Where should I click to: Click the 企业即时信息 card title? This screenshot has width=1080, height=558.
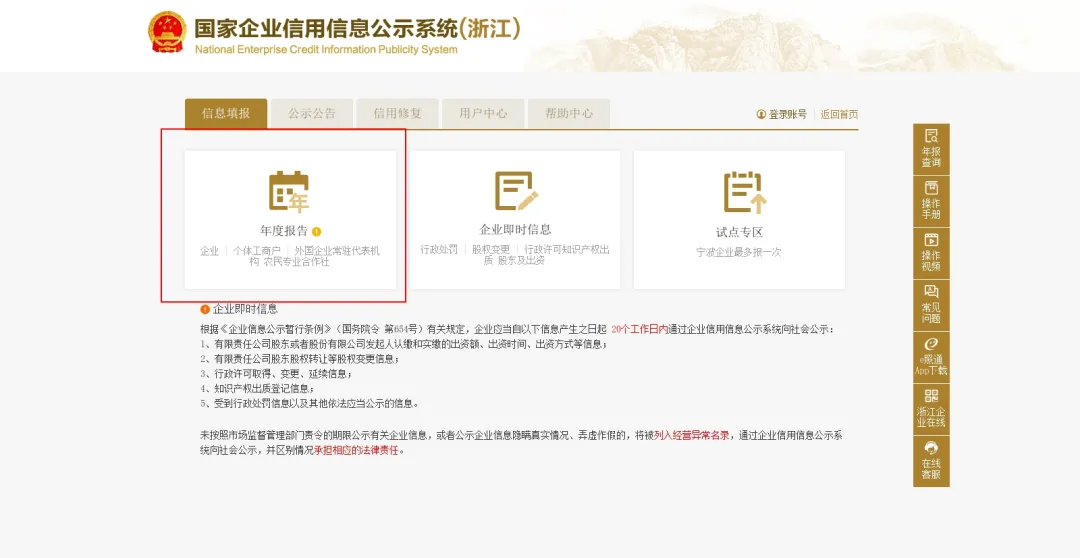515,229
